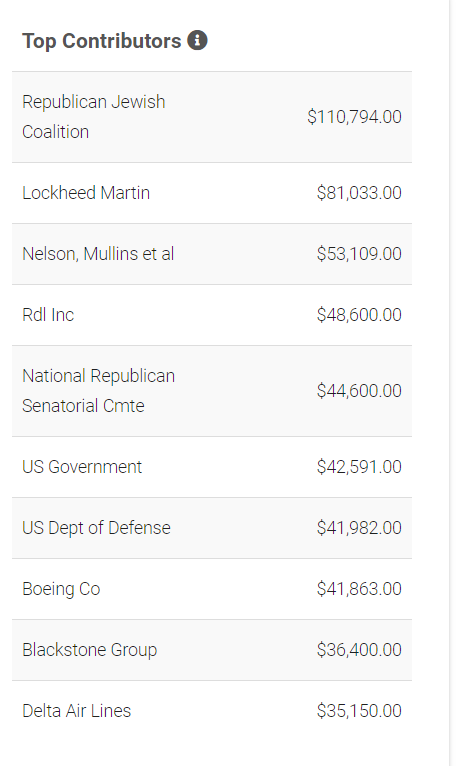The image size is (466, 766).
Task: Click the $35,150.00 Delta Air Lines amount
Action: coord(359,711)
